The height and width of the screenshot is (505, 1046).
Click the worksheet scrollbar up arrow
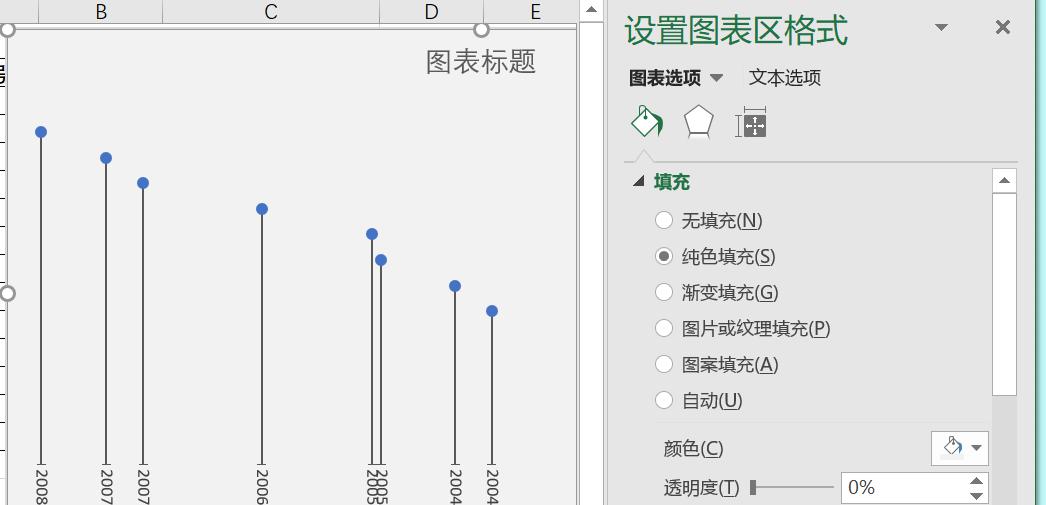pos(591,10)
